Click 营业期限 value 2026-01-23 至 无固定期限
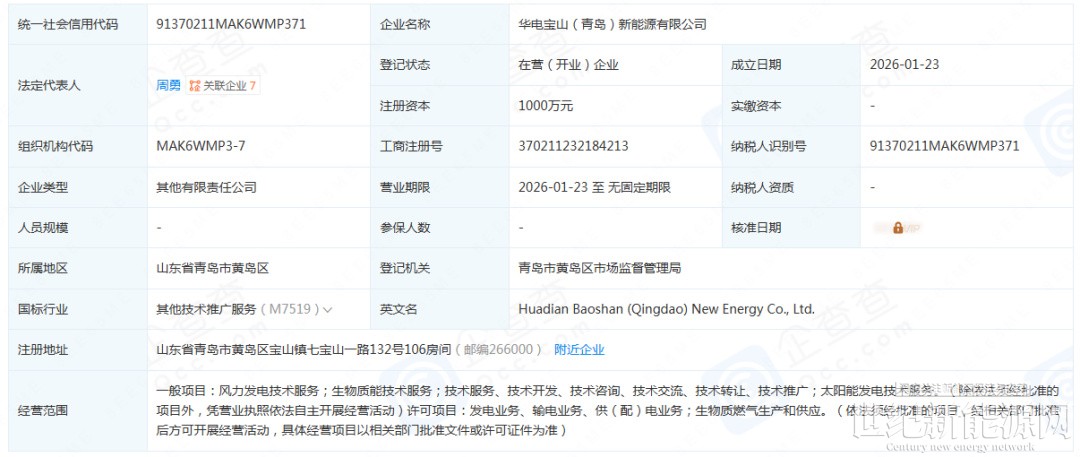Image resolution: width=1080 pixels, height=457 pixels. (x=594, y=187)
